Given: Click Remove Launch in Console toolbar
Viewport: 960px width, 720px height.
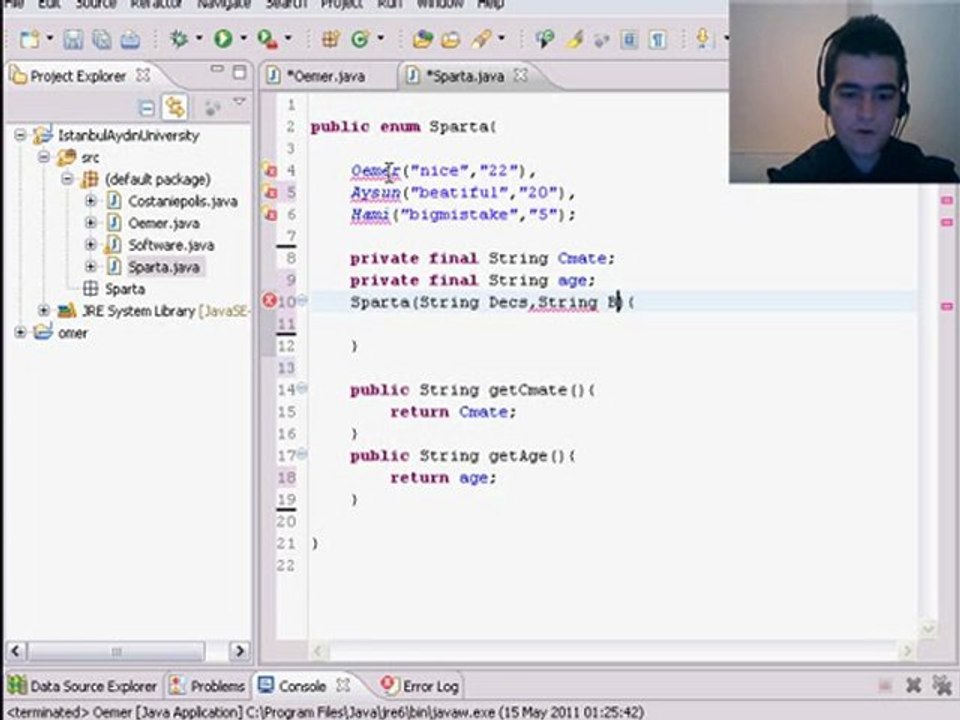Looking at the screenshot, I should (913, 685).
